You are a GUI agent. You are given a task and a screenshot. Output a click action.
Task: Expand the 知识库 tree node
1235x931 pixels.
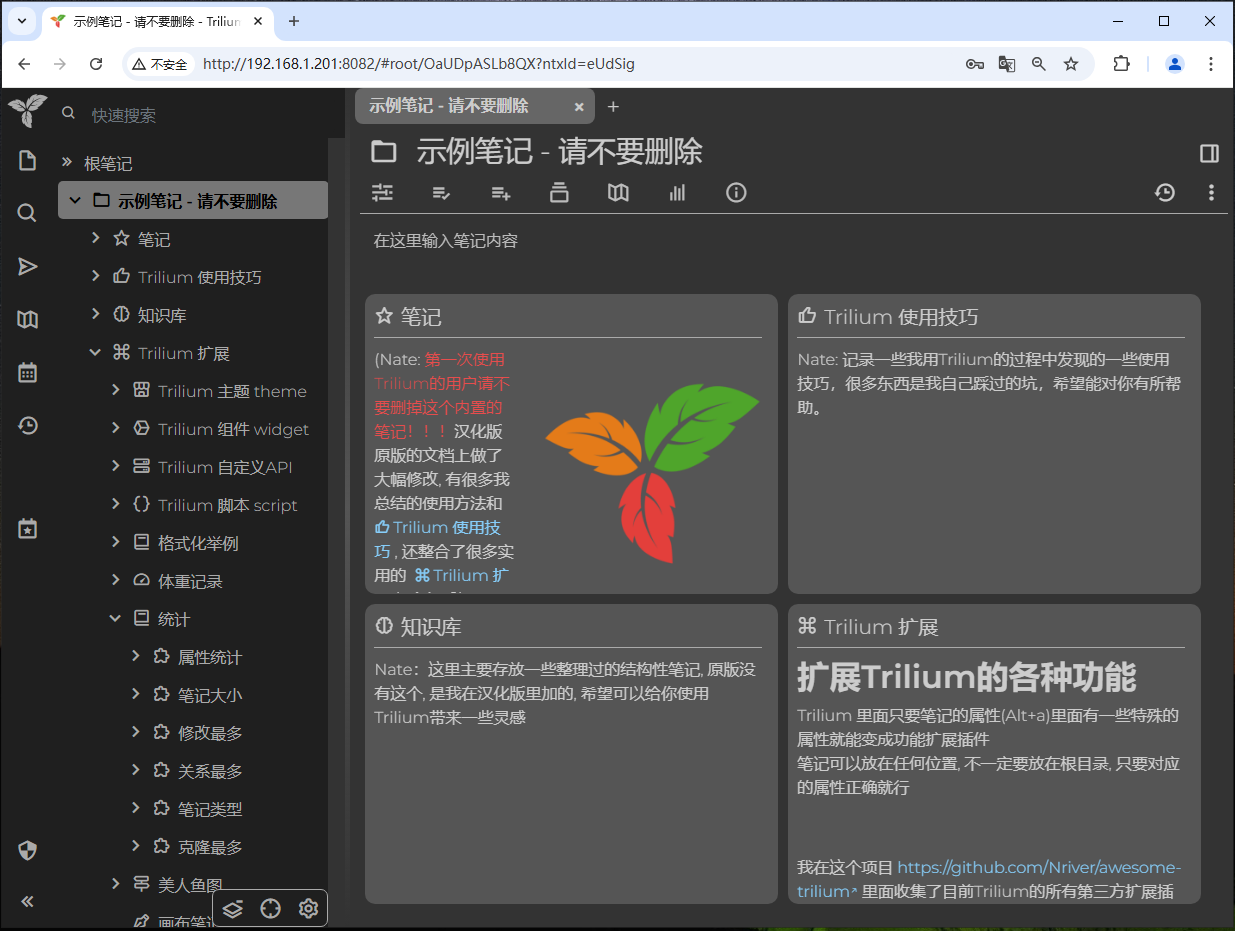tap(96, 314)
